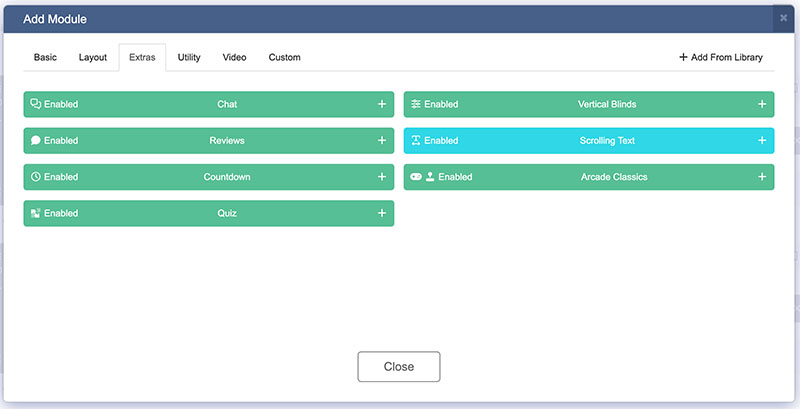Click the Quiz module's checkered icon
Viewport: 800px width, 409px height.
pos(36,213)
